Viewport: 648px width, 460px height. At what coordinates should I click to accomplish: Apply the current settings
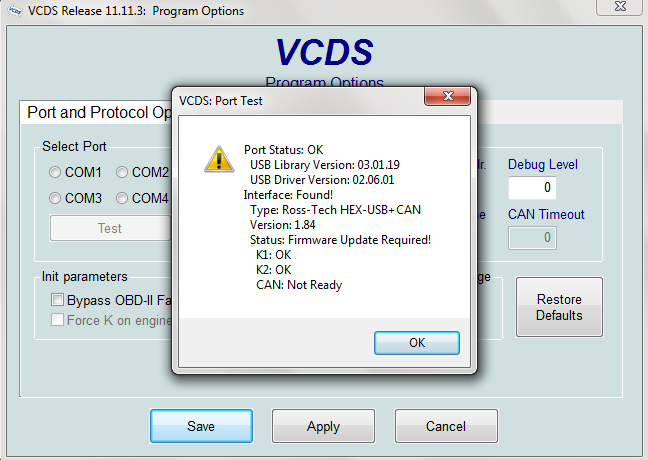point(323,426)
